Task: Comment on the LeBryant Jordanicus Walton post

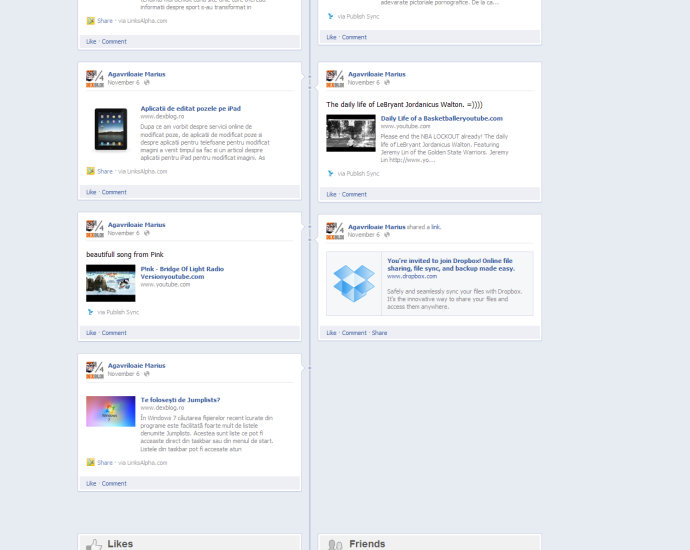Action: coord(354,194)
